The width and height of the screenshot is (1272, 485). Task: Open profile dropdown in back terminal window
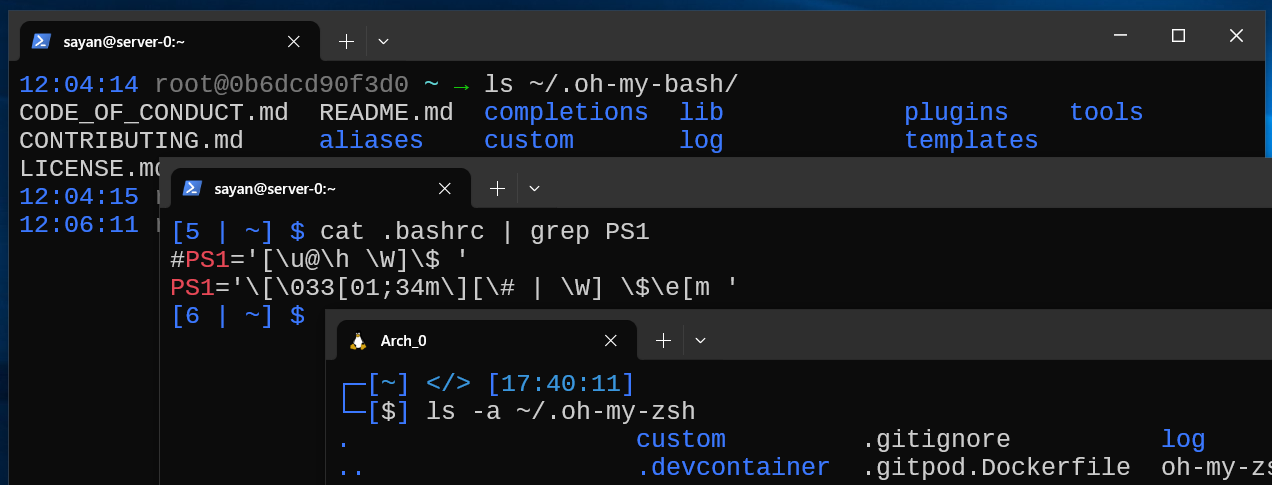pos(383,41)
